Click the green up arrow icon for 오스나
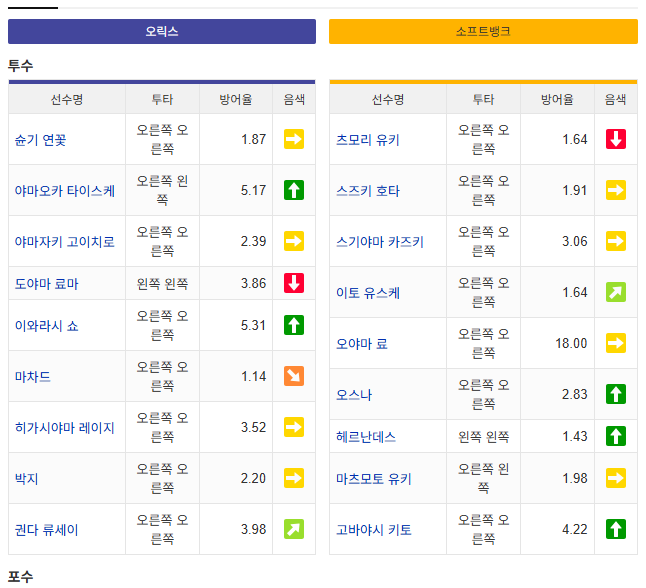 tap(616, 394)
